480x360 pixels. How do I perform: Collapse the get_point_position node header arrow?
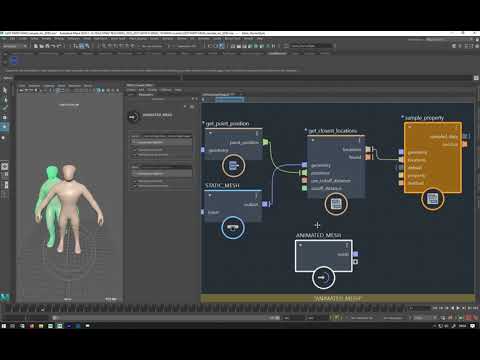click(210, 133)
